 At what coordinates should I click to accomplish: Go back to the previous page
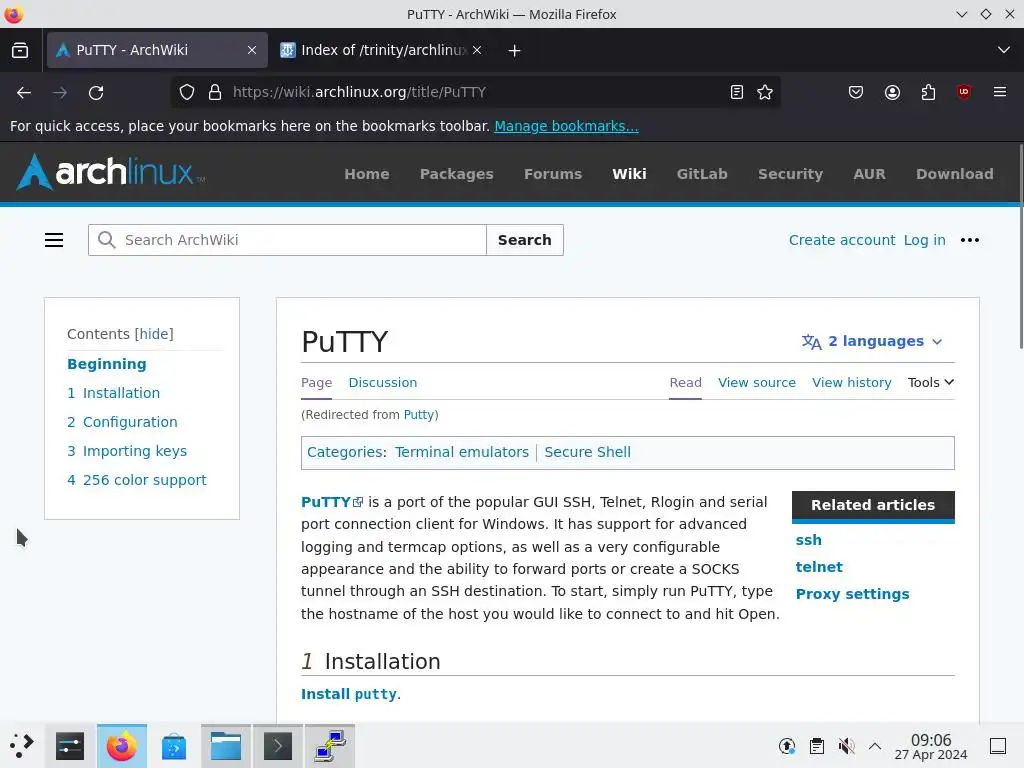coord(24,93)
